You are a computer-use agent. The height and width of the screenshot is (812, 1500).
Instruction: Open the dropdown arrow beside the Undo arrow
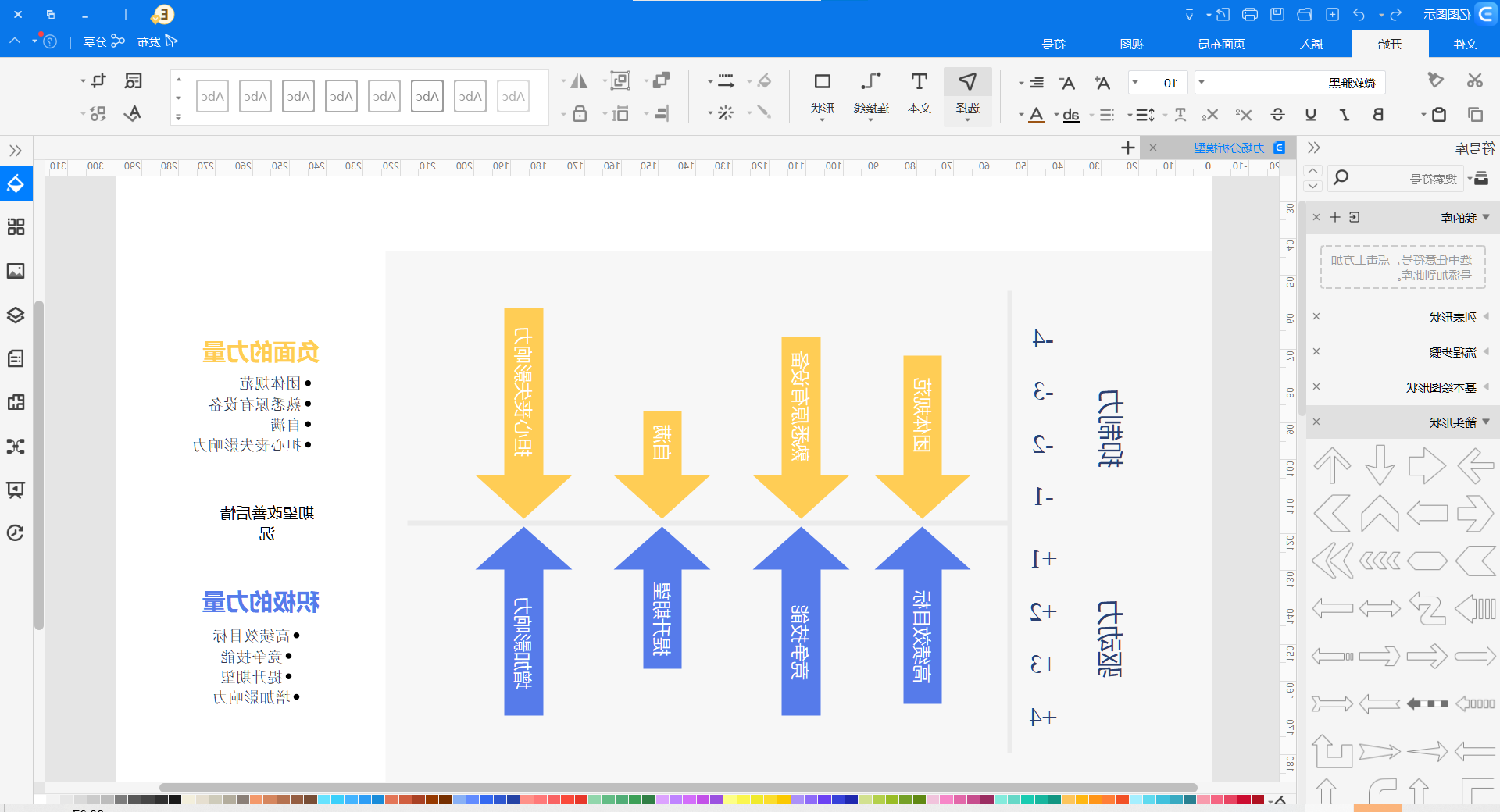coord(1381,15)
